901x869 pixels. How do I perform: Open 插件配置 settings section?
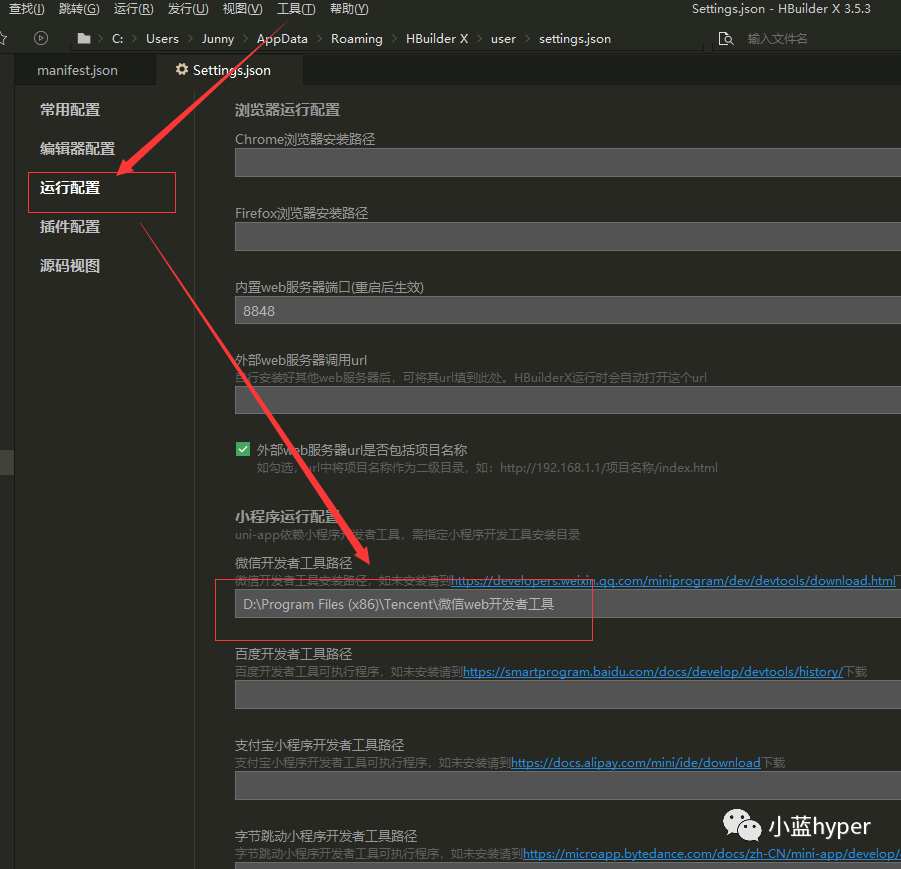click(x=70, y=227)
